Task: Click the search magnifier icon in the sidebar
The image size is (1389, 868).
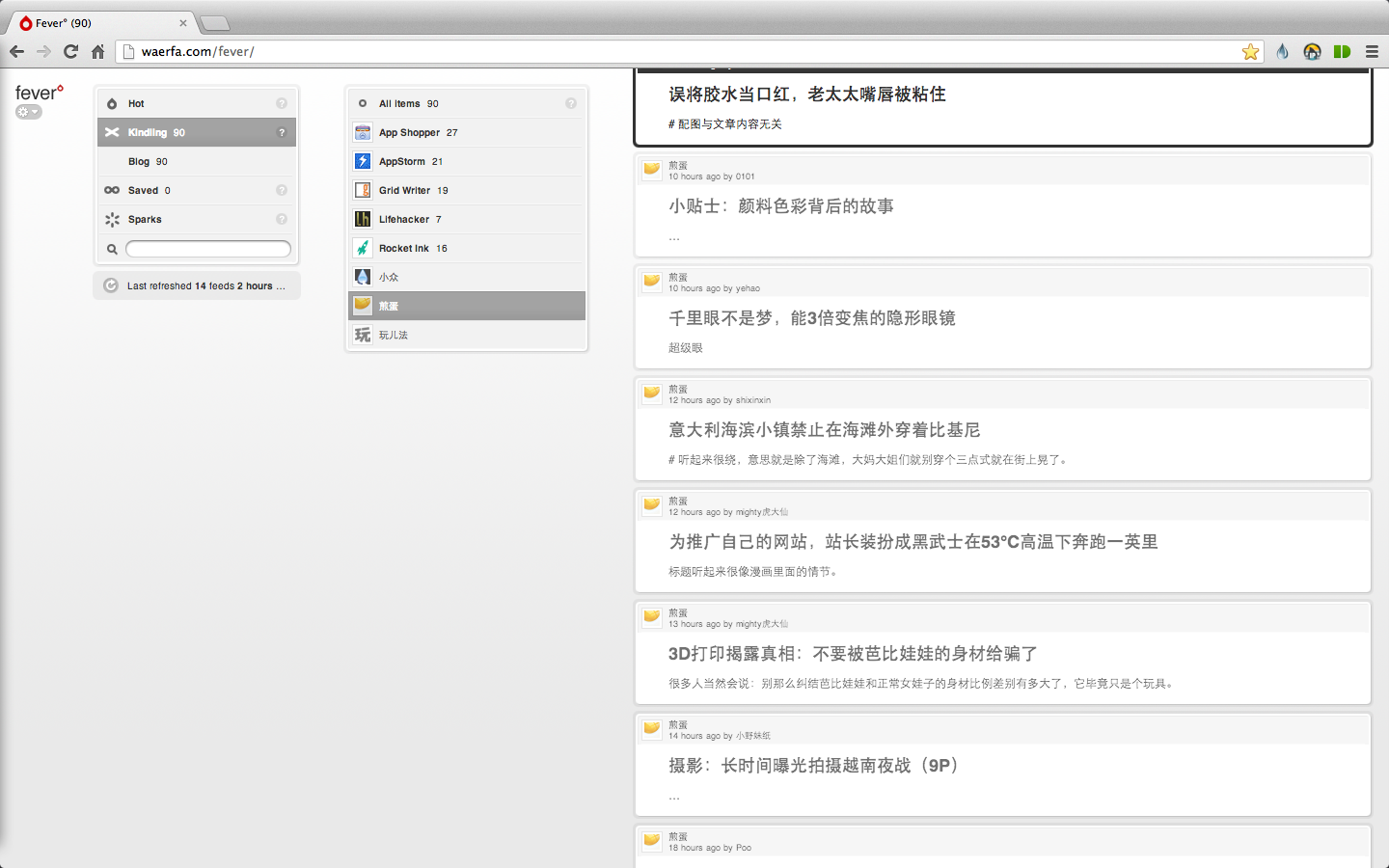Action: [x=112, y=249]
